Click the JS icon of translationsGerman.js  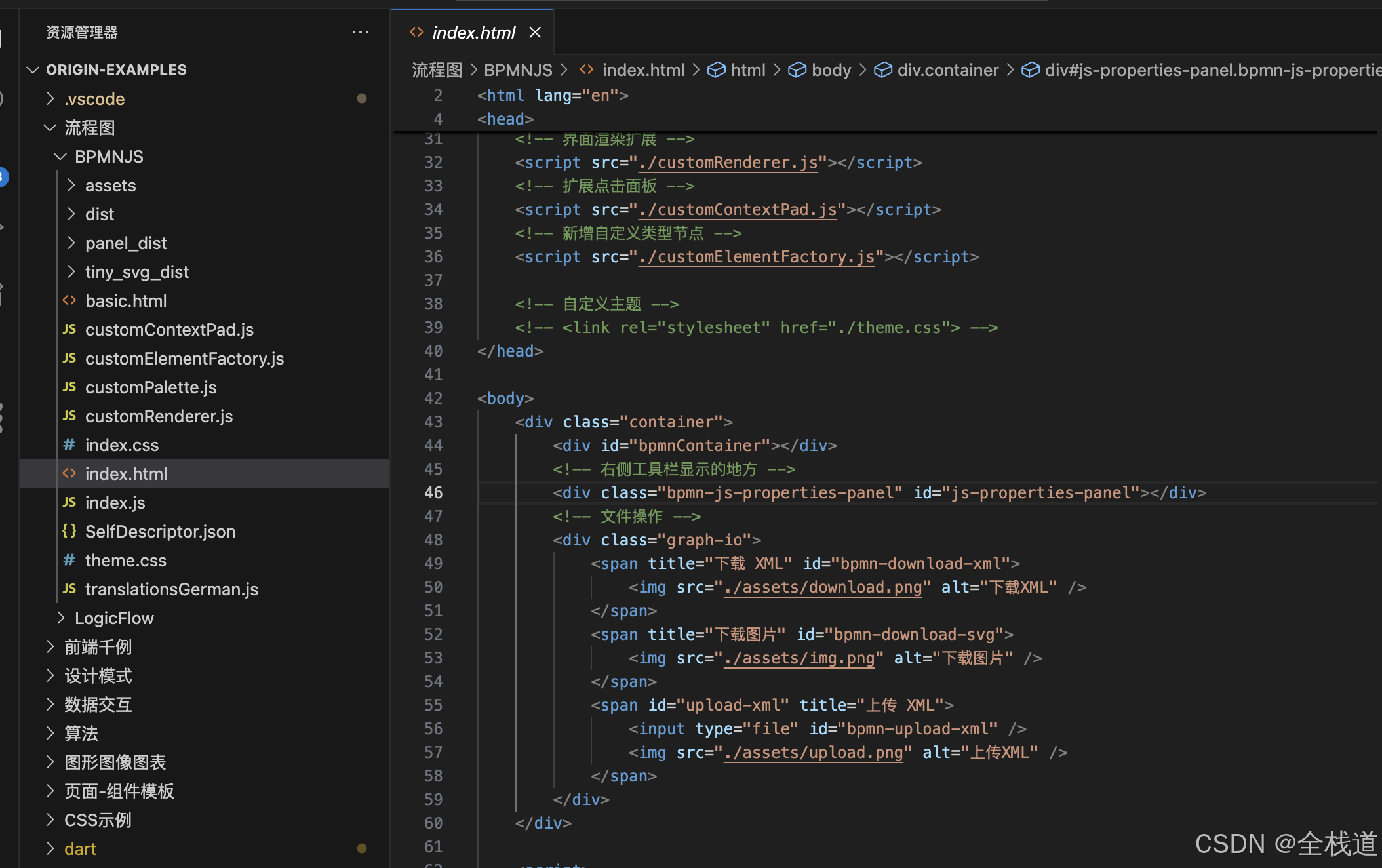click(x=69, y=589)
